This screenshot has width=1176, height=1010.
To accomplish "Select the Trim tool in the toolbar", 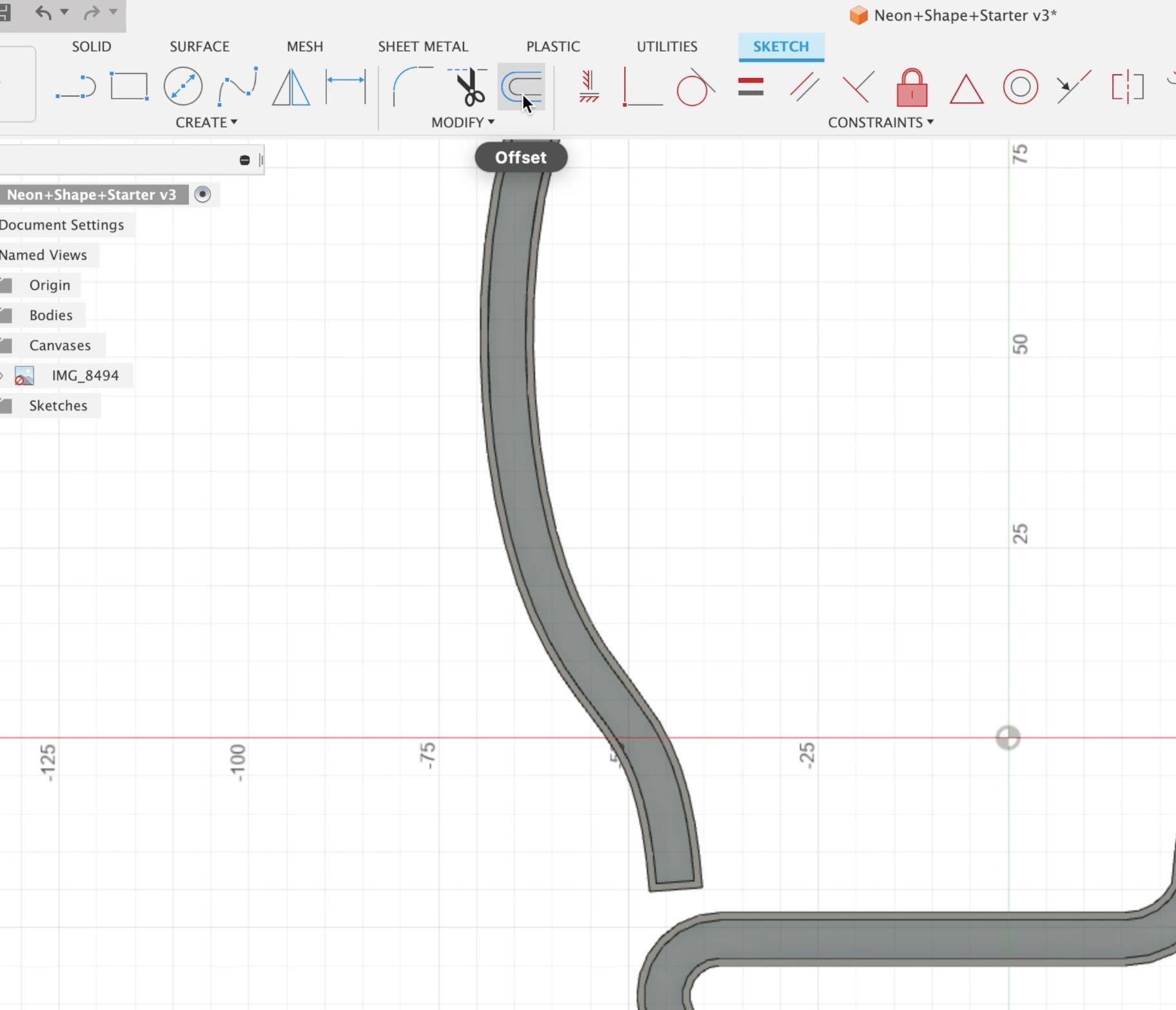I will (469, 87).
